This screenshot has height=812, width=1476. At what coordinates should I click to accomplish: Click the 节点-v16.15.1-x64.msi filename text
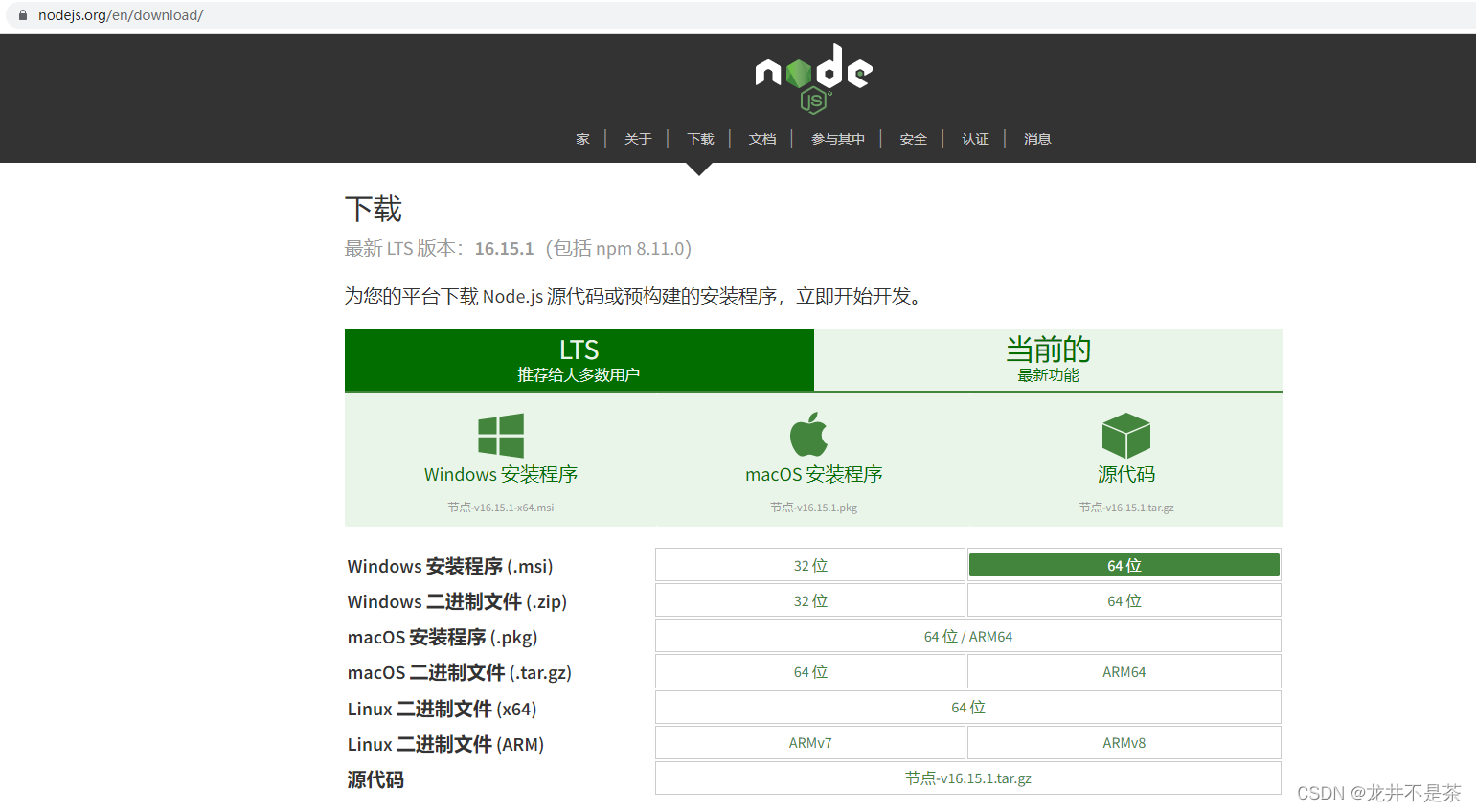pyautogui.click(x=501, y=507)
